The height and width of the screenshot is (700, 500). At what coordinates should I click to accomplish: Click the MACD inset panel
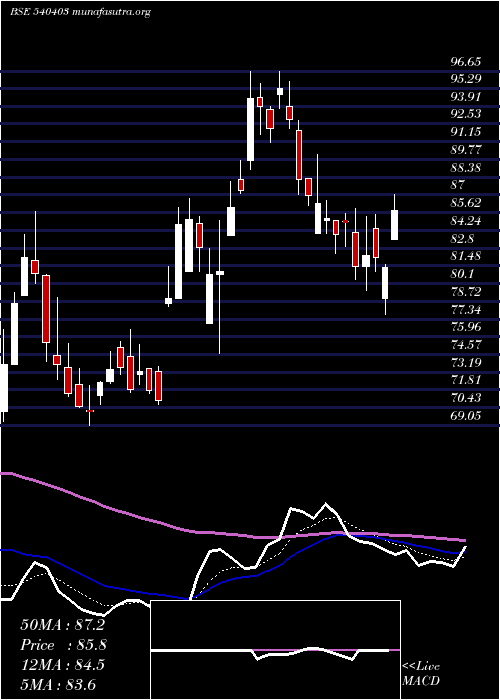tap(275, 650)
